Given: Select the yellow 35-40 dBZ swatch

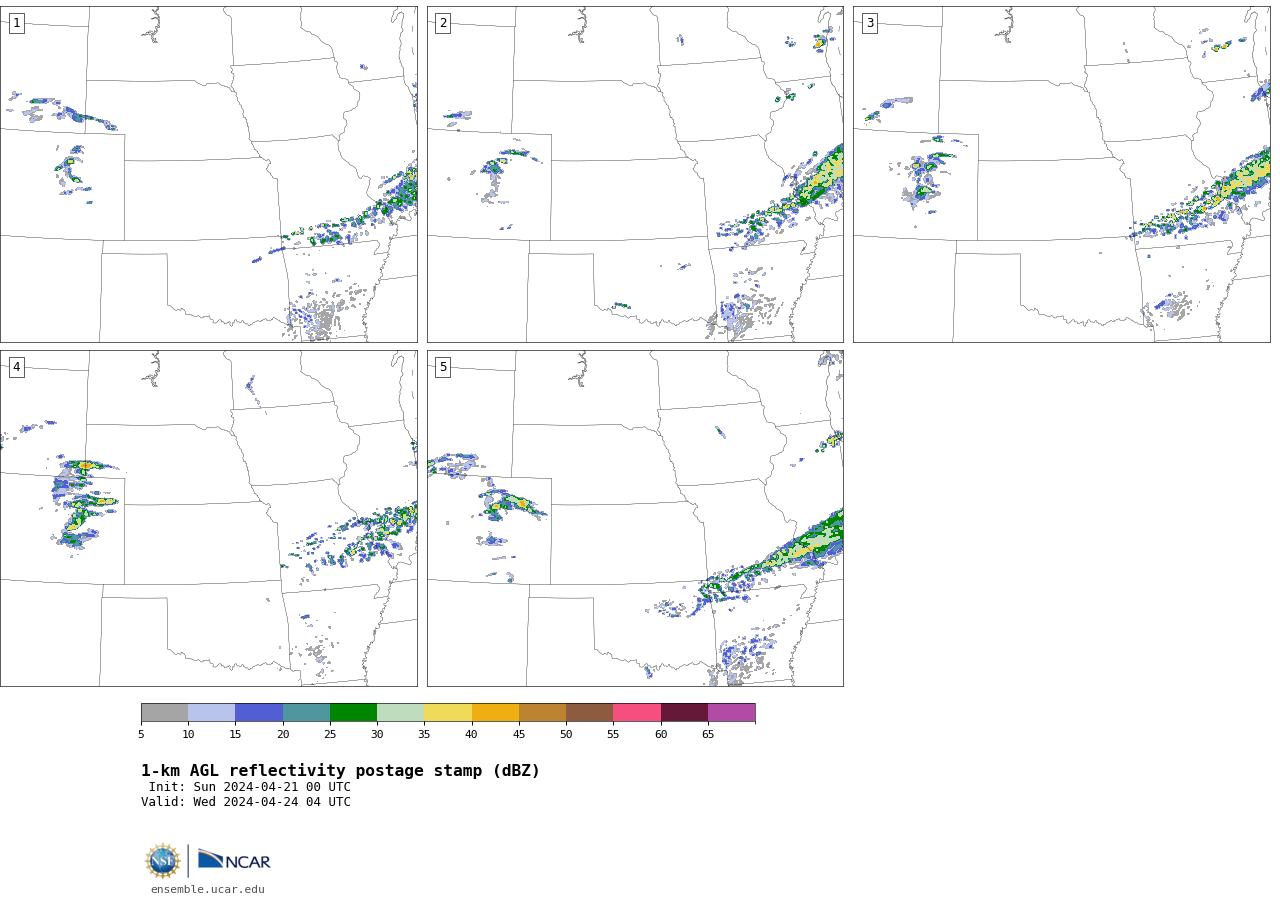Looking at the screenshot, I should (x=448, y=712).
